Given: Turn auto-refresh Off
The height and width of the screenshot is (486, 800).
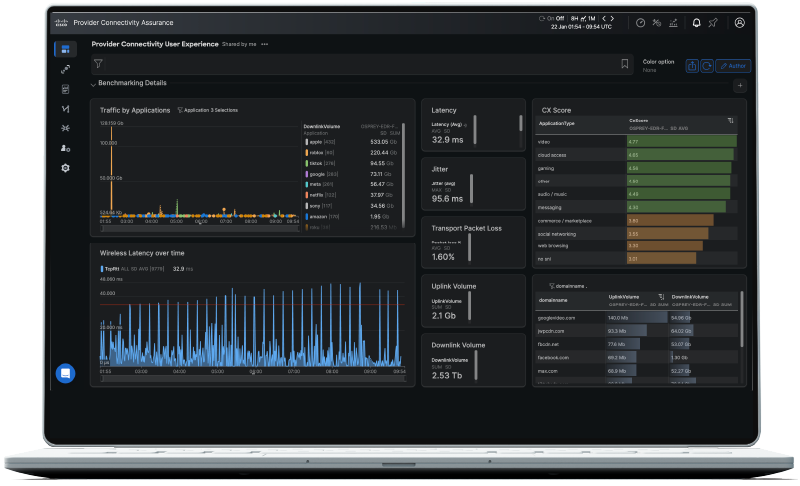Looking at the screenshot, I should click(x=561, y=18).
